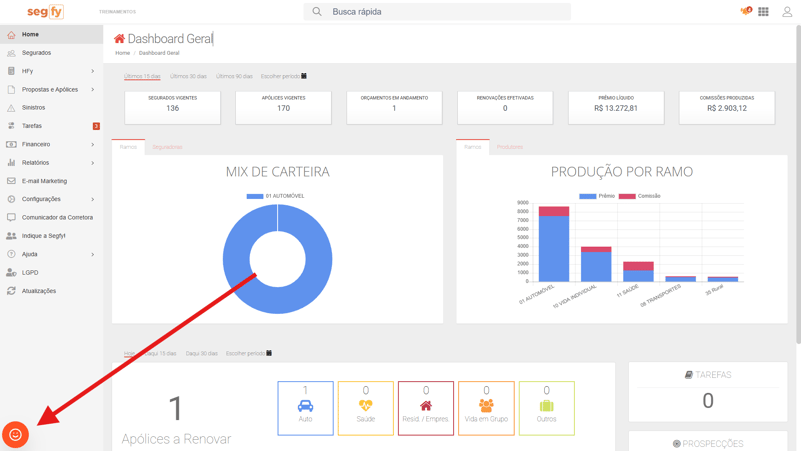Open the apps grid icon
This screenshot has height=451, width=801.
(x=763, y=12)
